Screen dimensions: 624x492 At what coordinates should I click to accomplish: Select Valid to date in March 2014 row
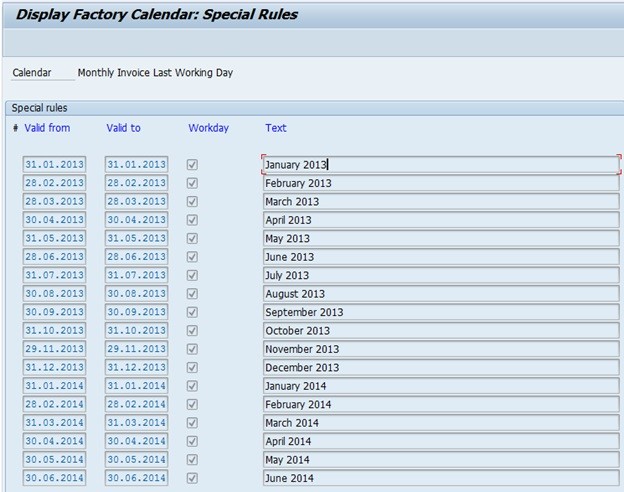click(x=136, y=423)
